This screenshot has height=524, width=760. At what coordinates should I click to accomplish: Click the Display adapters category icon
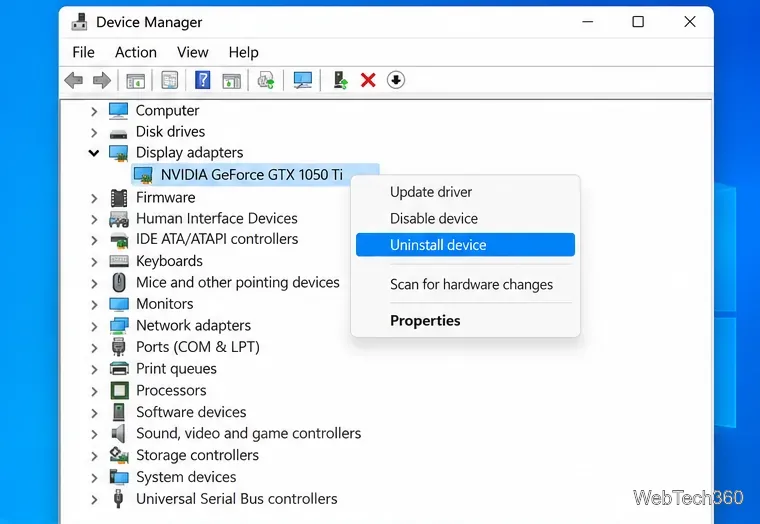click(118, 153)
